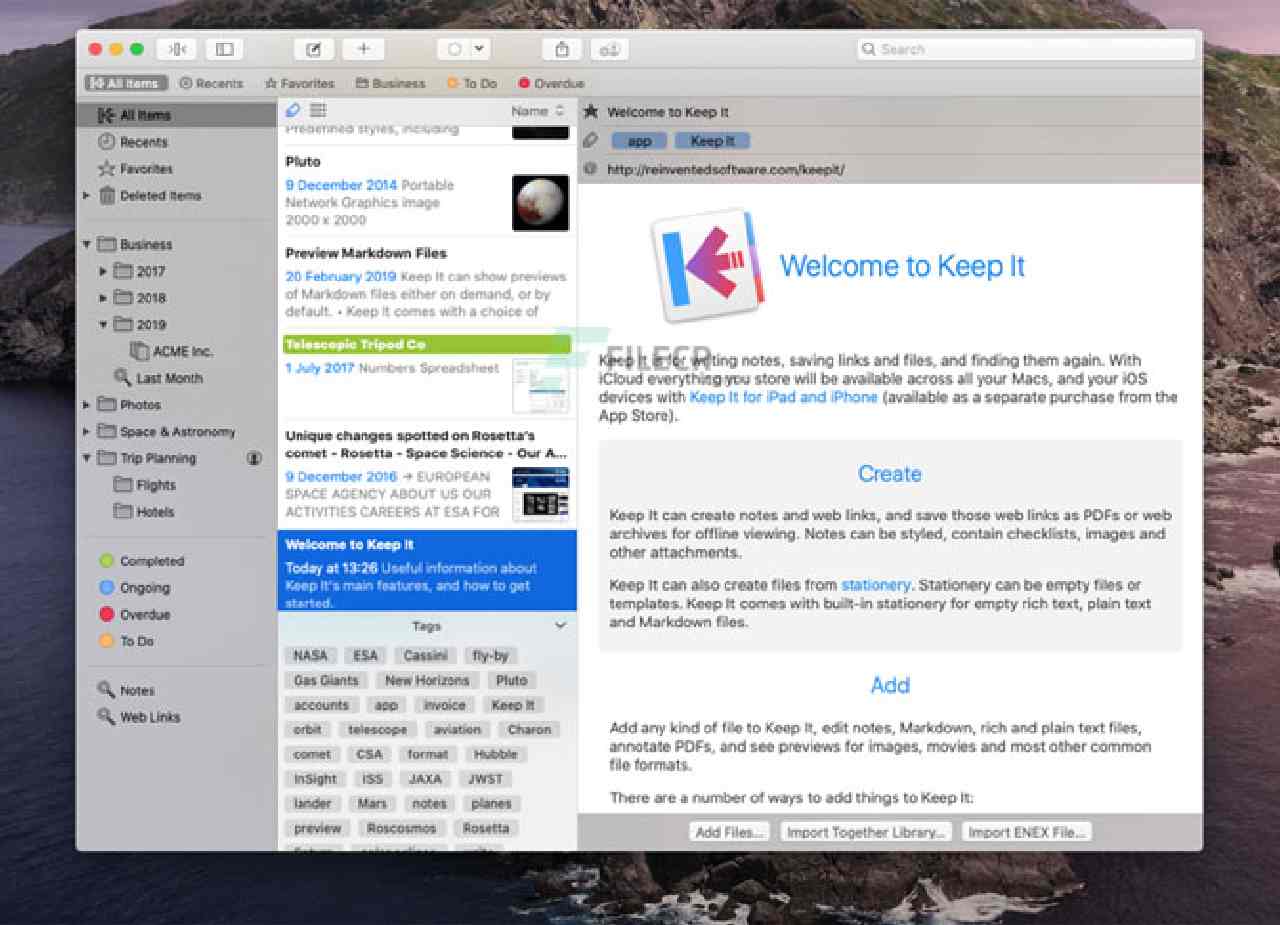Collapse the Trip Planning folder triangle
This screenshot has width=1280, height=925.
click(x=87, y=458)
